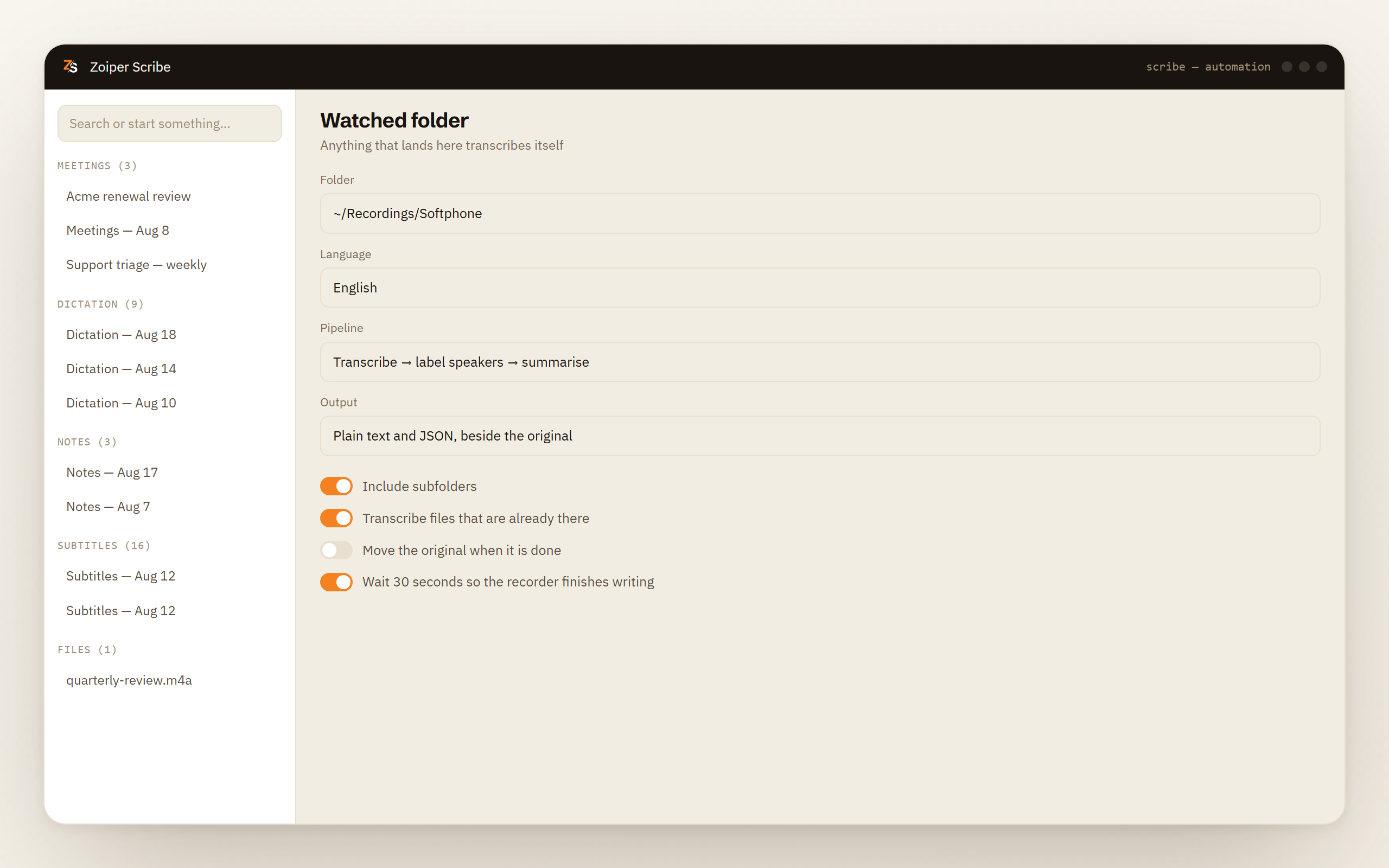Select Notes — Aug 7
Image resolution: width=1389 pixels, height=868 pixels.
(x=108, y=507)
